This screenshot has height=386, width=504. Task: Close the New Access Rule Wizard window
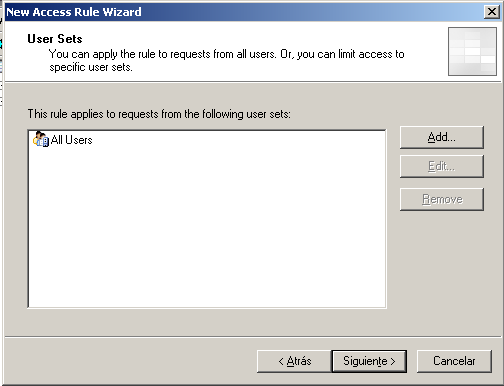click(491, 12)
